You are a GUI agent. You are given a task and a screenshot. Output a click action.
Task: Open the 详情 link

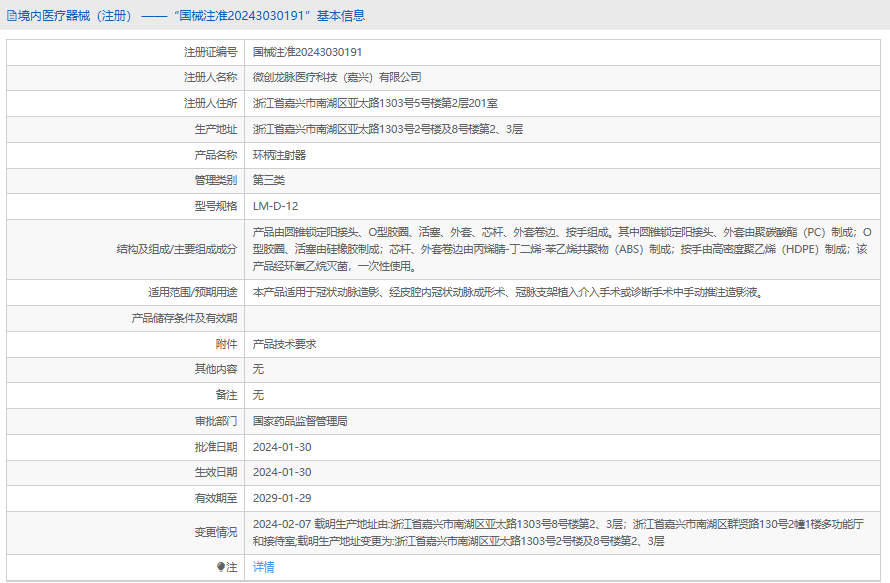click(263, 567)
